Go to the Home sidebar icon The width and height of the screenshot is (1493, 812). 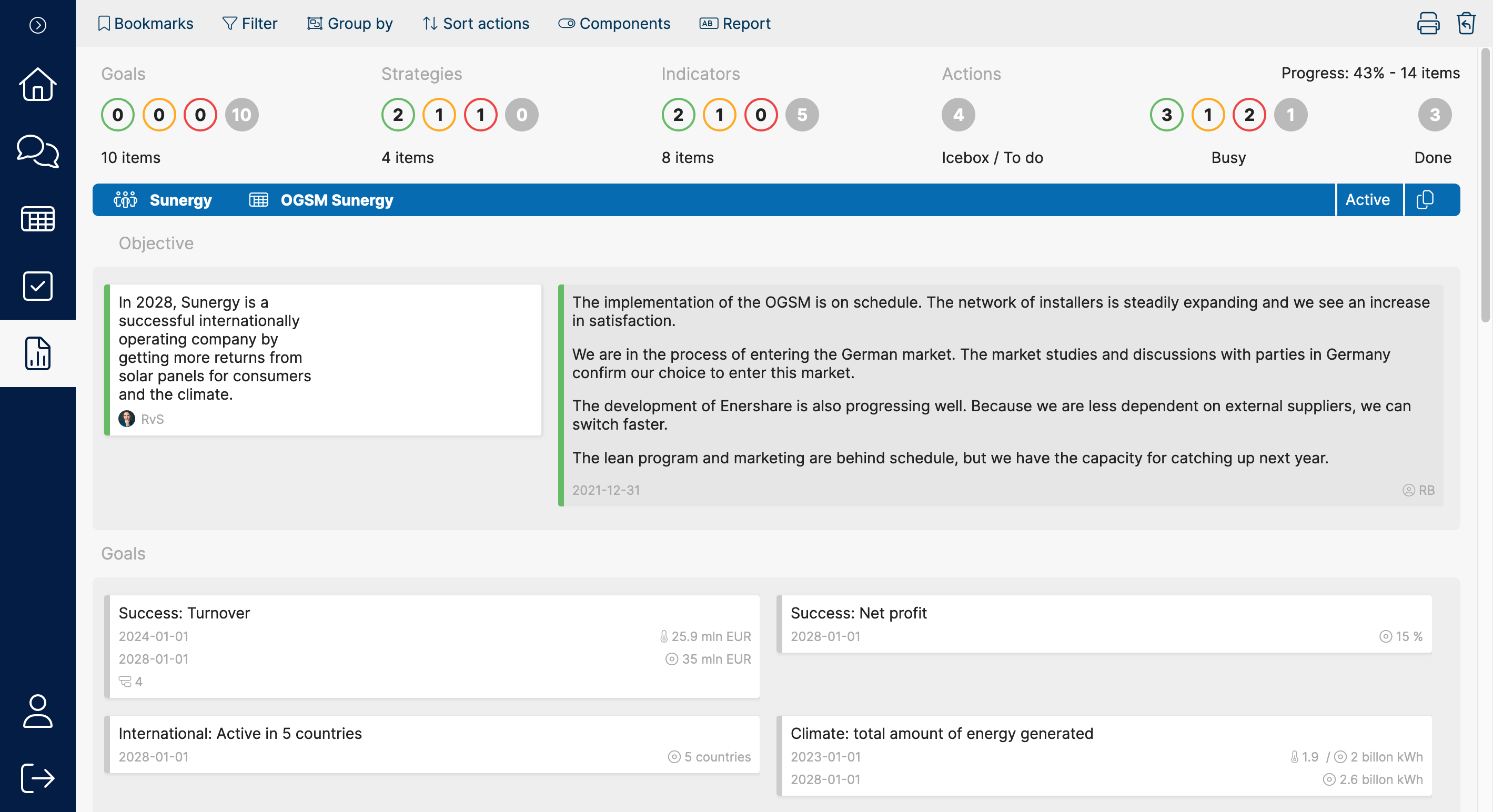[38, 85]
